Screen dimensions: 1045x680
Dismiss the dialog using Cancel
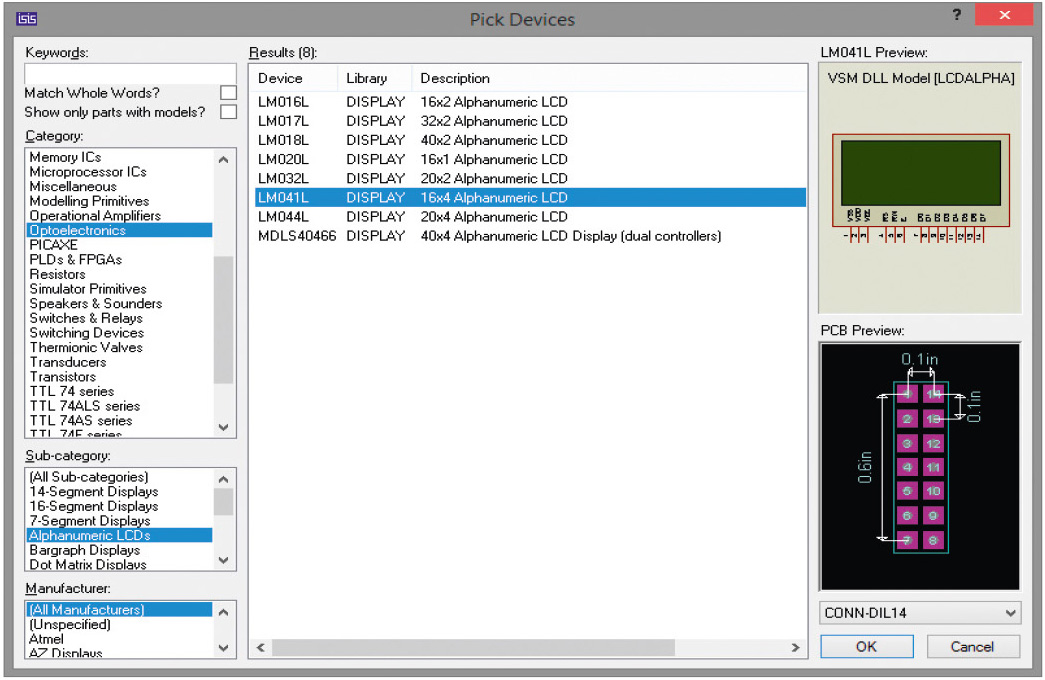click(972, 646)
